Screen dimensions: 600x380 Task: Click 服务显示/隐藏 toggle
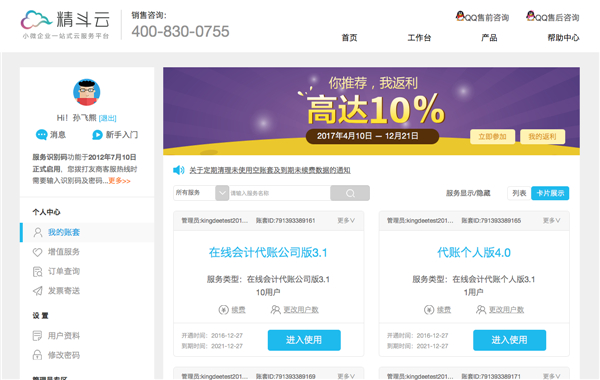click(x=468, y=193)
